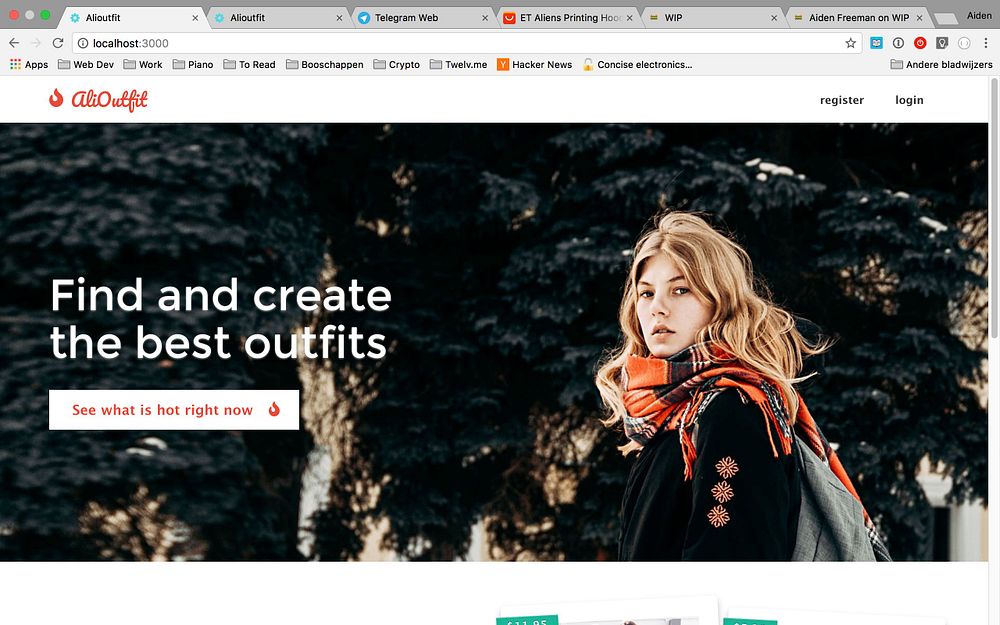This screenshot has height=625, width=1000.
Task: Click the register link
Action: coord(842,100)
